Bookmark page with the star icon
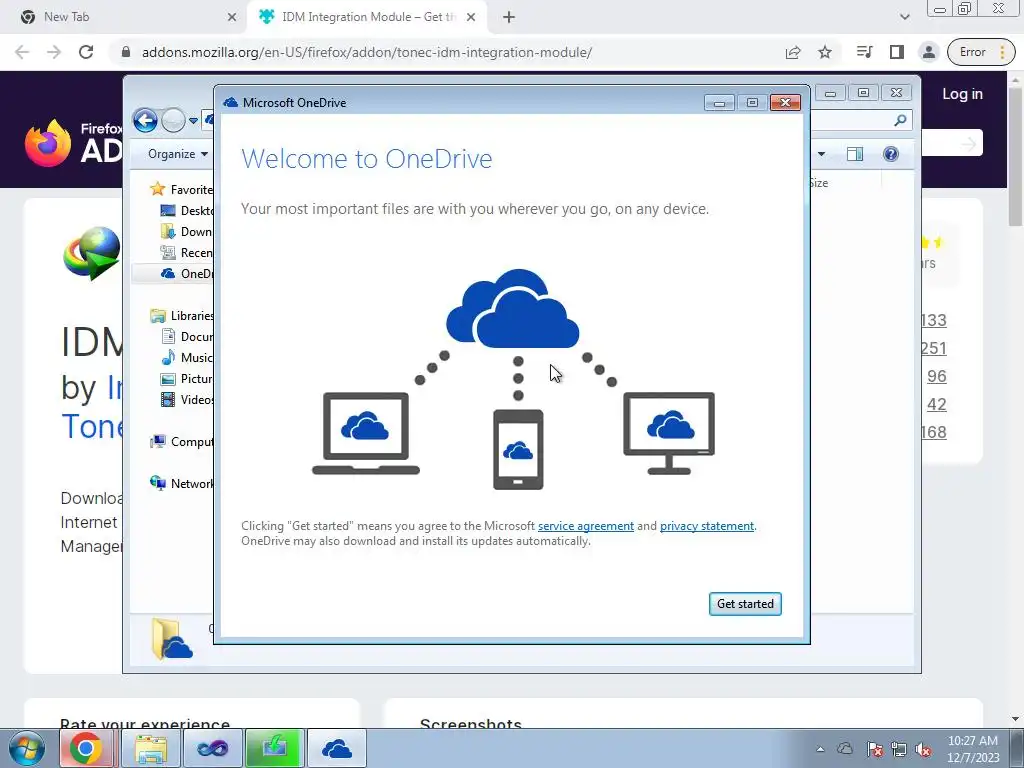Screen dimensions: 1024x768 (825, 52)
